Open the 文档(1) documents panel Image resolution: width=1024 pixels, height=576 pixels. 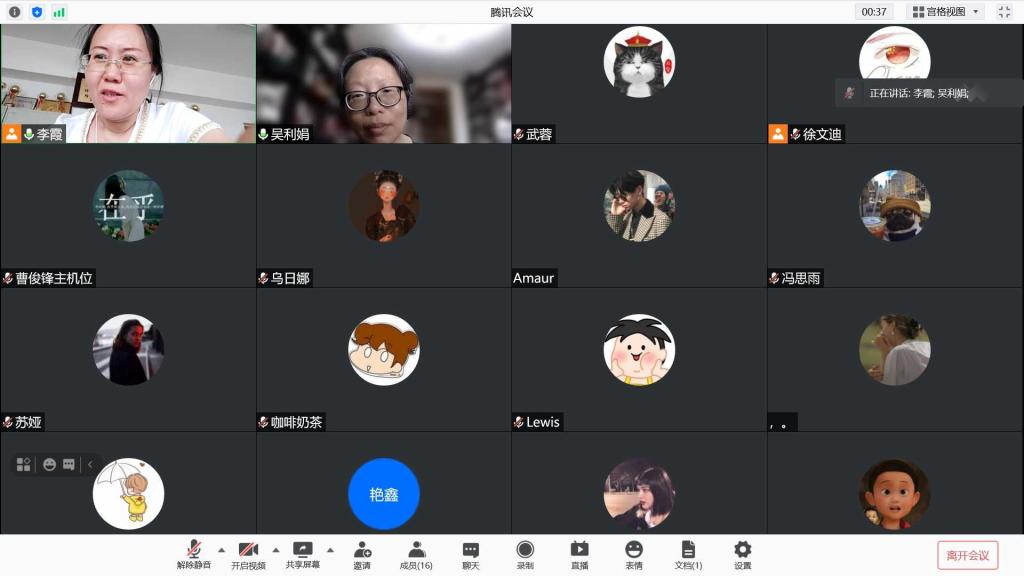tap(688, 554)
